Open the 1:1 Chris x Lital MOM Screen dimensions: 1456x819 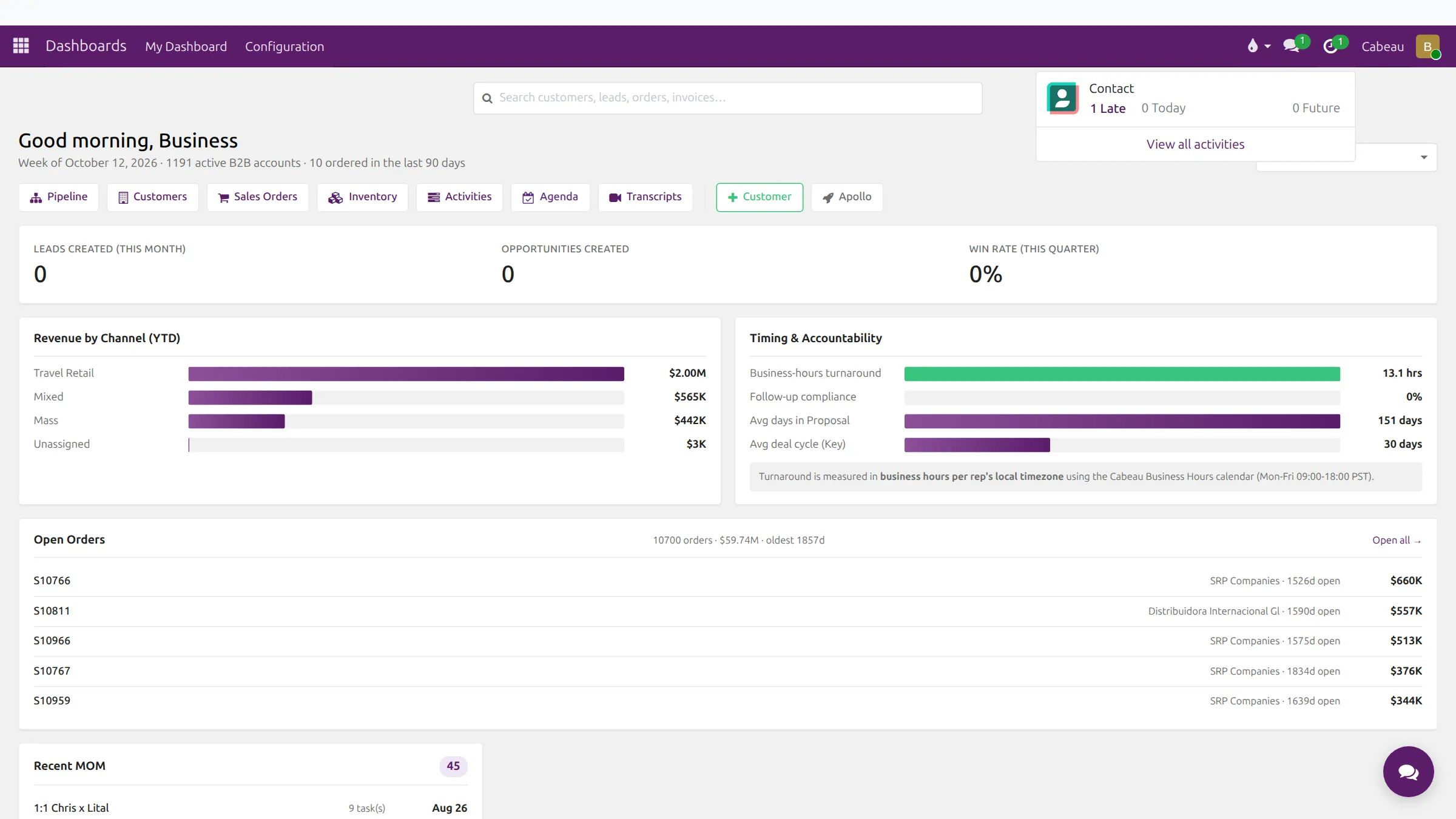251,808
